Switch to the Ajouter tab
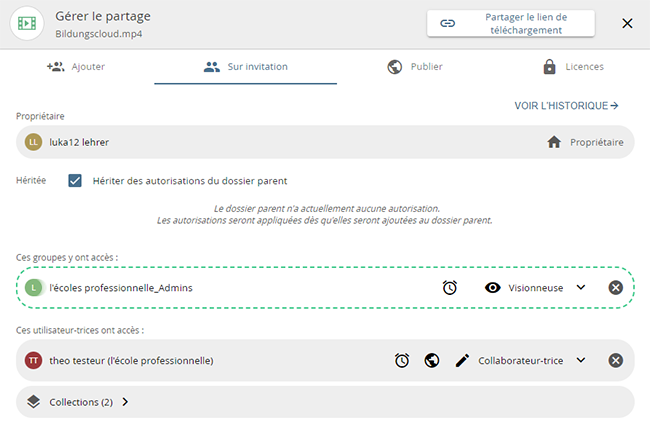The height and width of the screenshot is (423, 650). click(76, 67)
